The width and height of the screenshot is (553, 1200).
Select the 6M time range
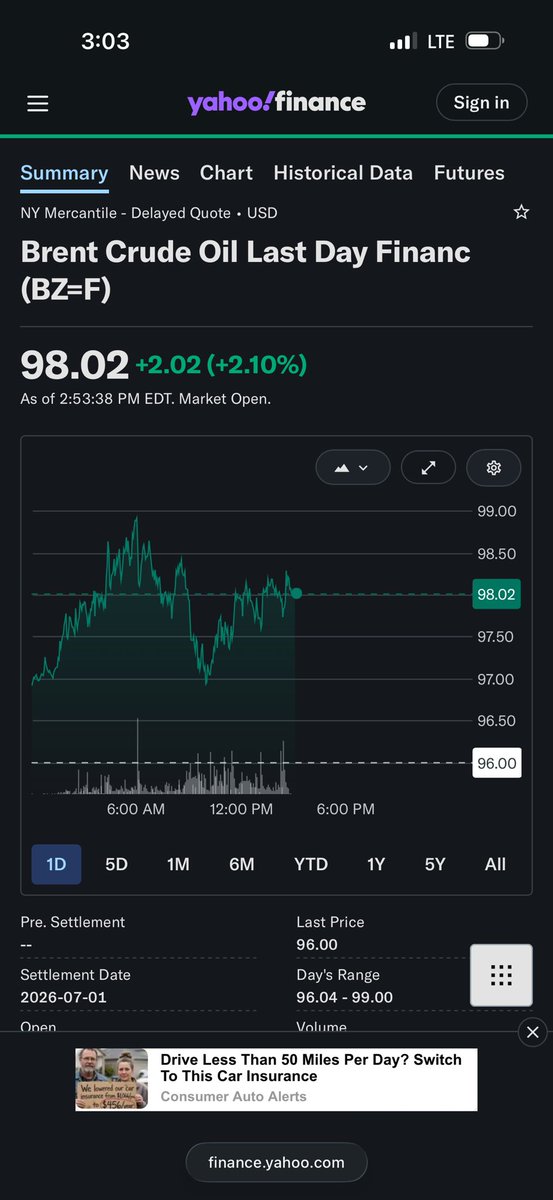[x=242, y=864]
